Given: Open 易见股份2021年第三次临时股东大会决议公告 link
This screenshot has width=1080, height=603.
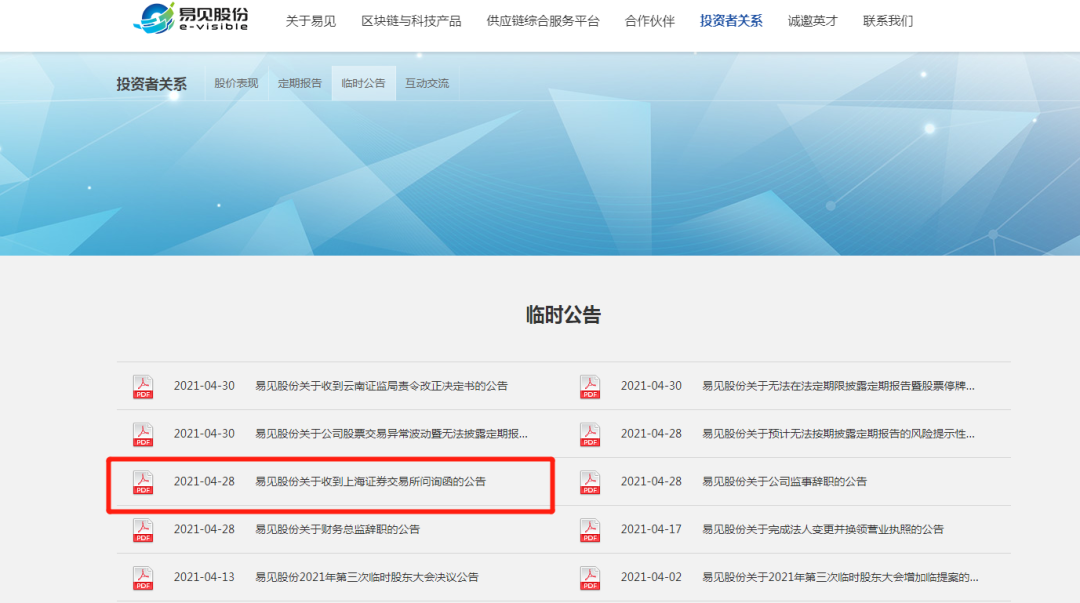Looking at the screenshot, I should click(x=366, y=577).
